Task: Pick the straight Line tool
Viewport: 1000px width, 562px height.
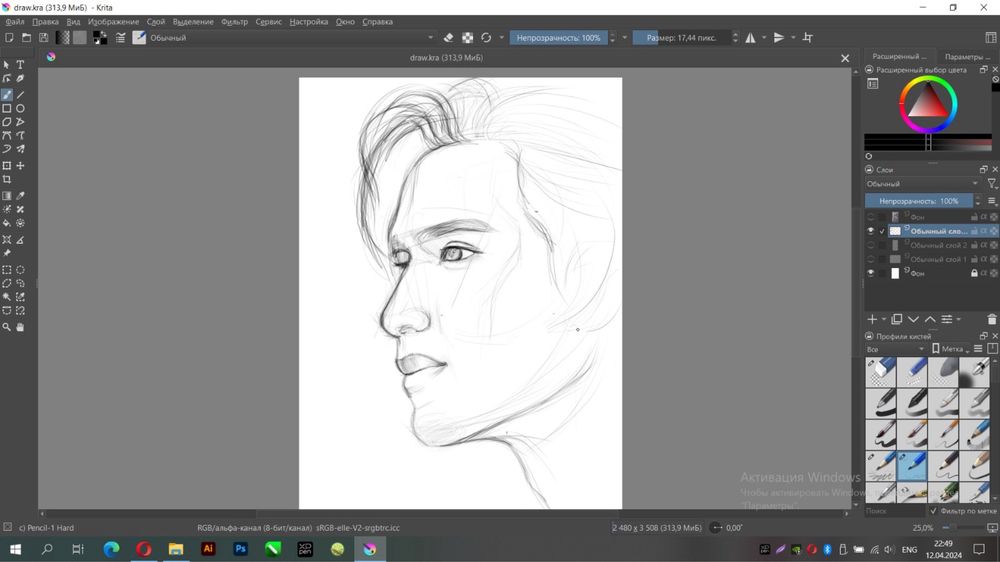Action: pos(20,94)
